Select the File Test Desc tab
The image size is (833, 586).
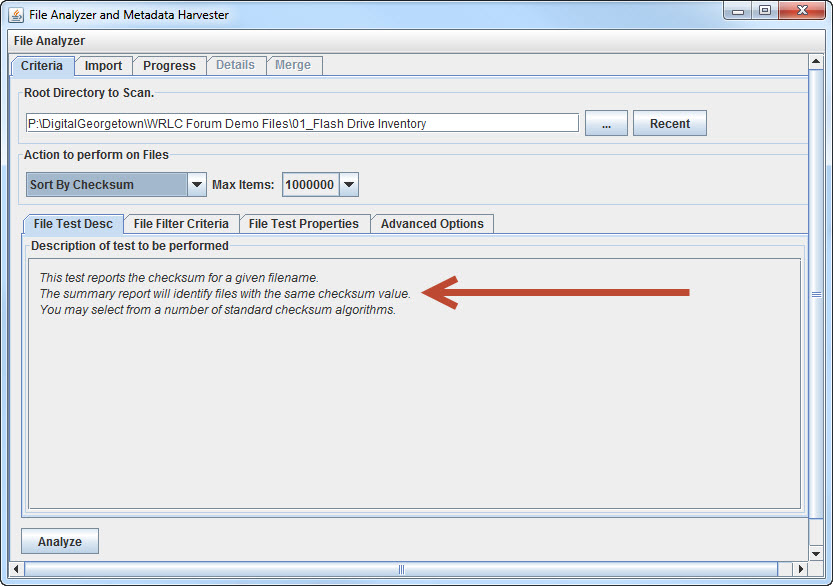coord(73,224)
